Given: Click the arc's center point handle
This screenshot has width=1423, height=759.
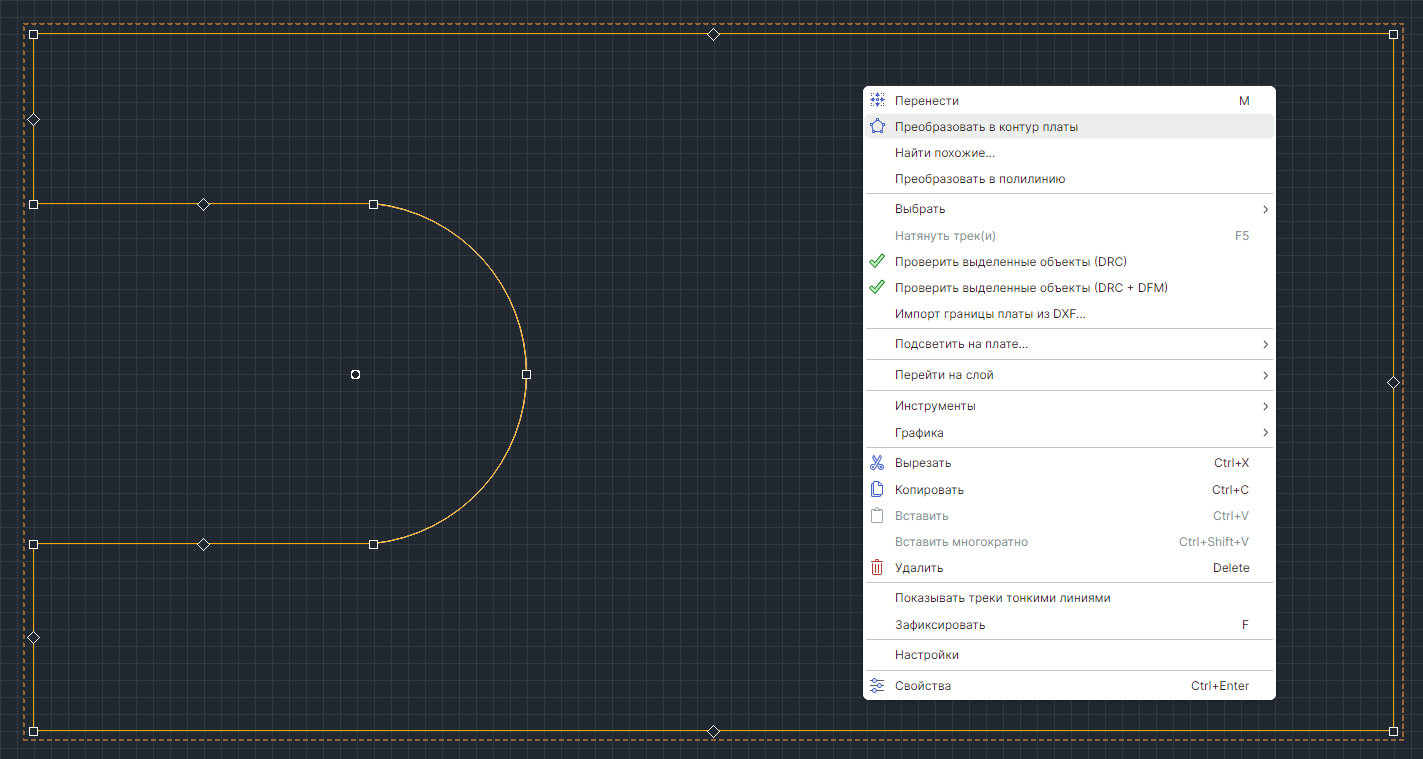Looking at the screenshot, I should (355, 374).
